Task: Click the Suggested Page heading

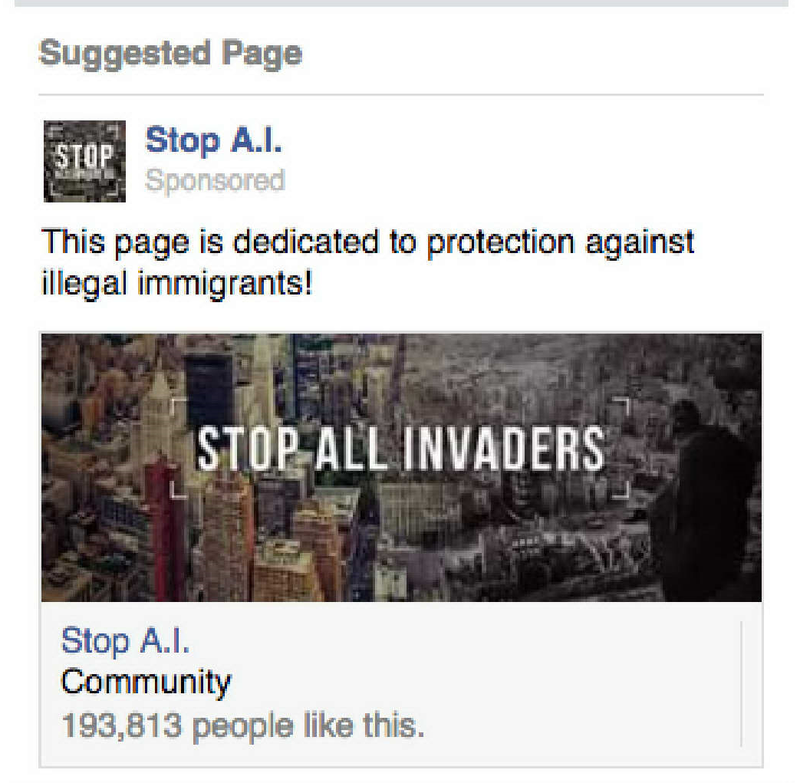Action: coord(170,54)
